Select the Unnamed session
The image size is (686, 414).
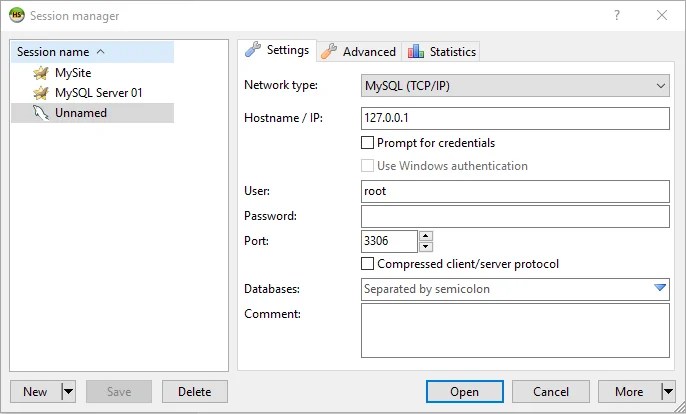92,113
